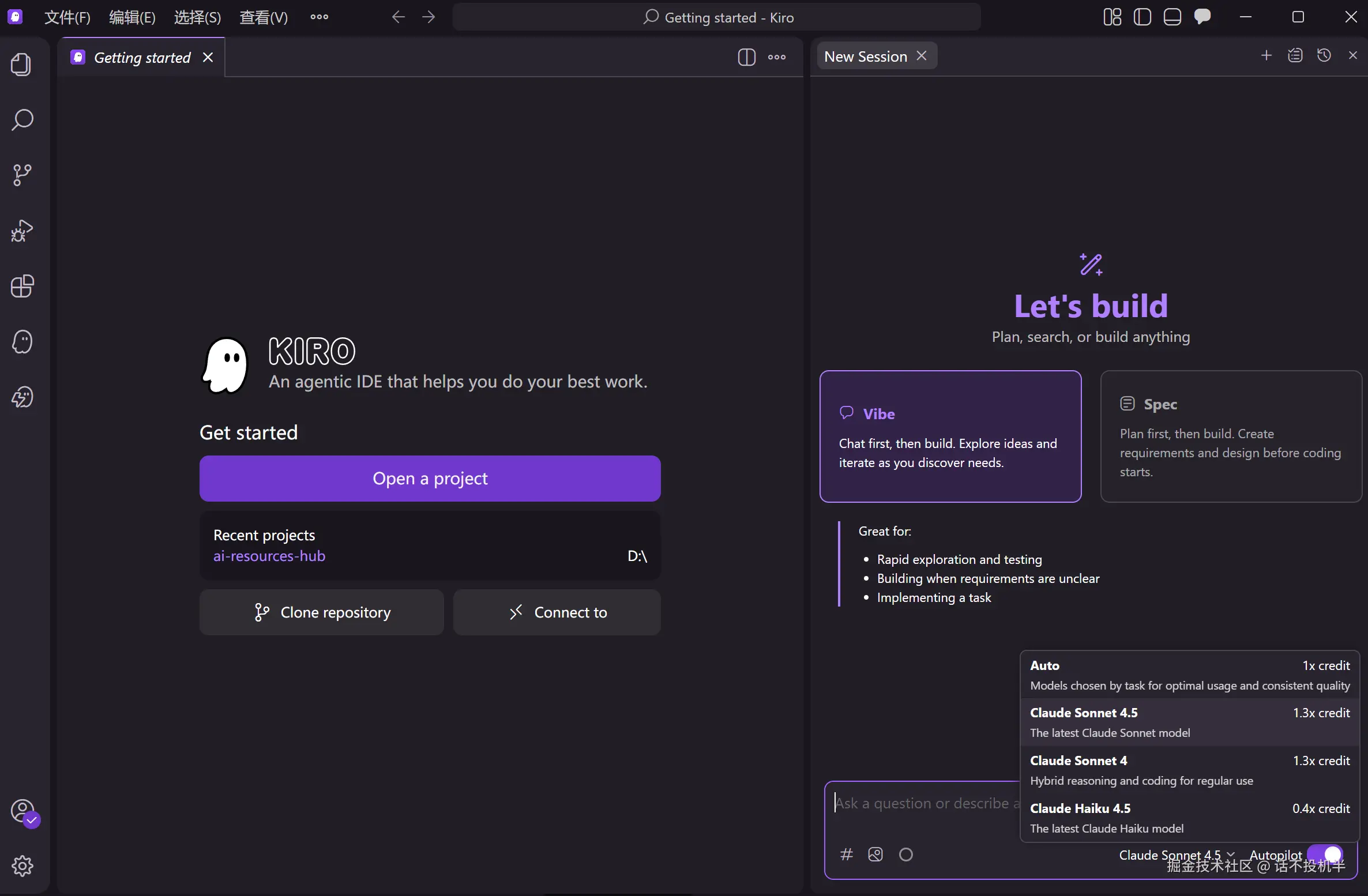Toggle the Autopilot switch off
1368x896 pixels.
(1325, 854)
